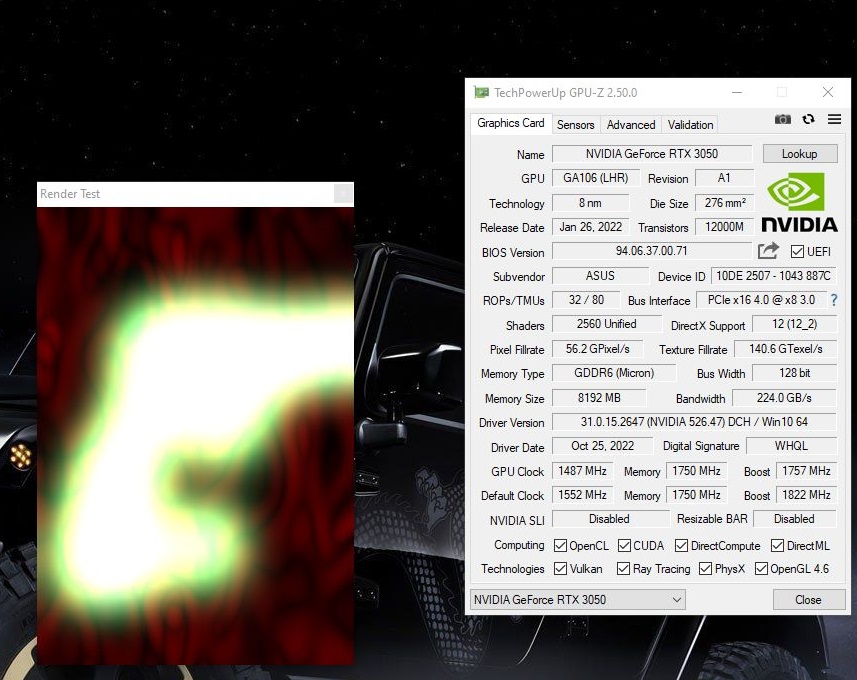The height and width of the screenshot is (680, 857).
Task: Click inside the Render Test rendering area
Action: click(195, 436)
